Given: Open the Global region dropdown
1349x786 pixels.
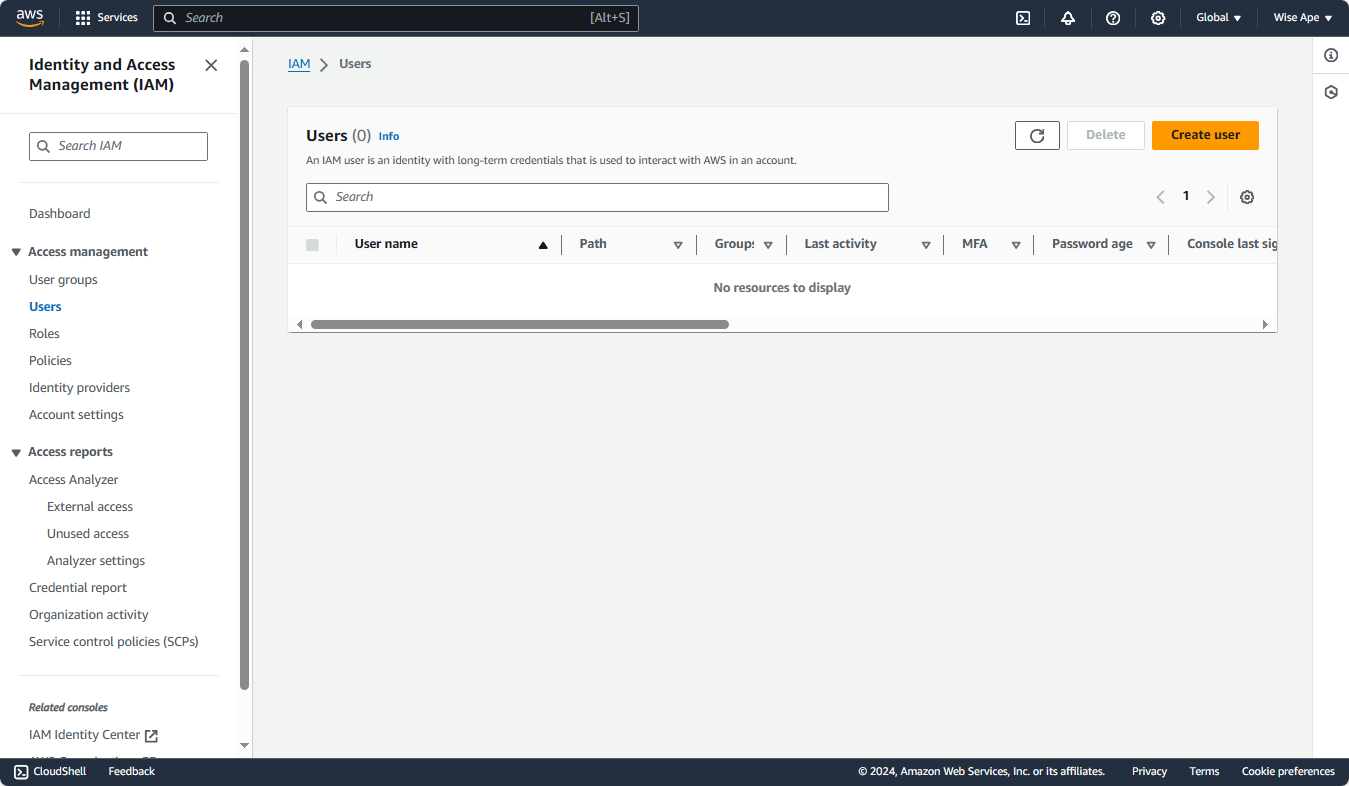Looking at the screenshot, I should pos(1219,18).
